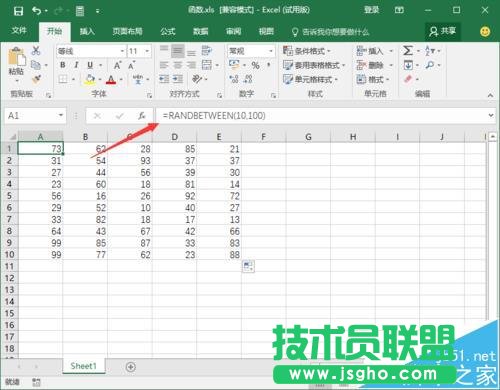Click the Increase Decimal icon
Image resolution: width=500 pixels, height=390 pixels.
234,79
